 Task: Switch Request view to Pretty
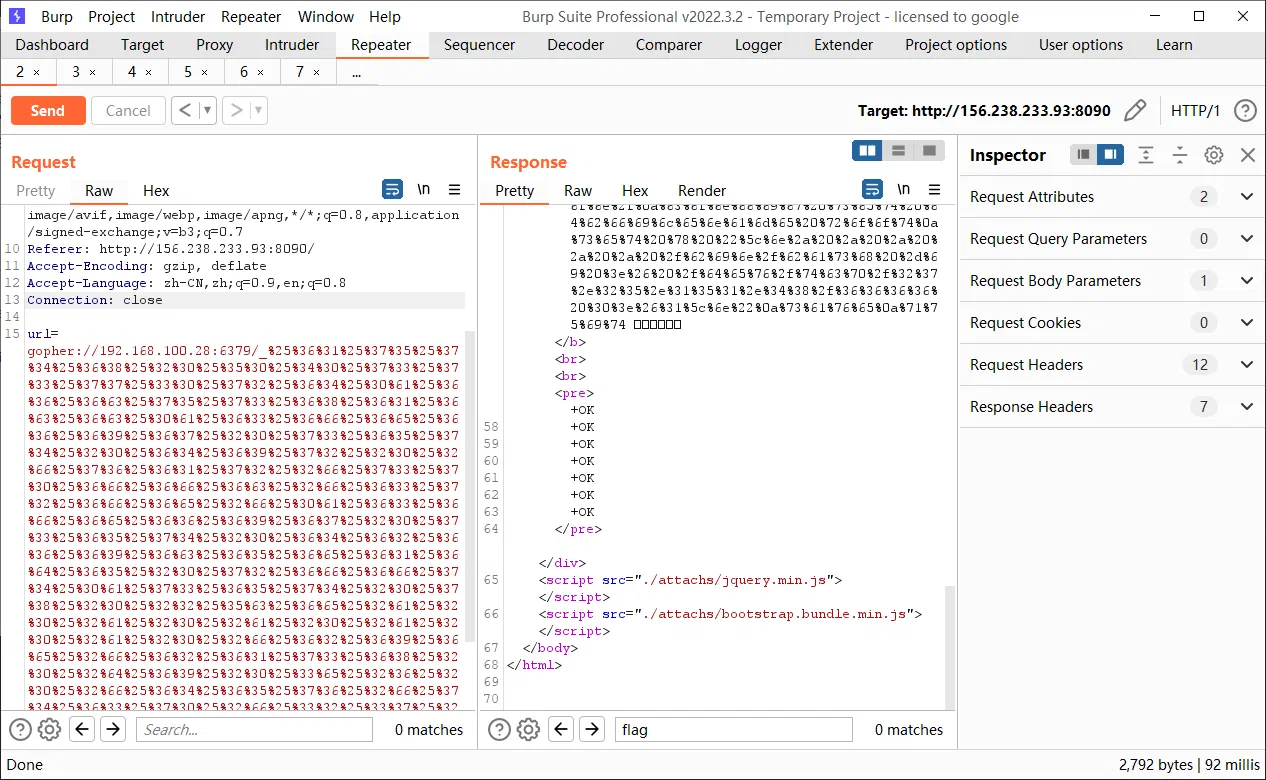(36, 190)
